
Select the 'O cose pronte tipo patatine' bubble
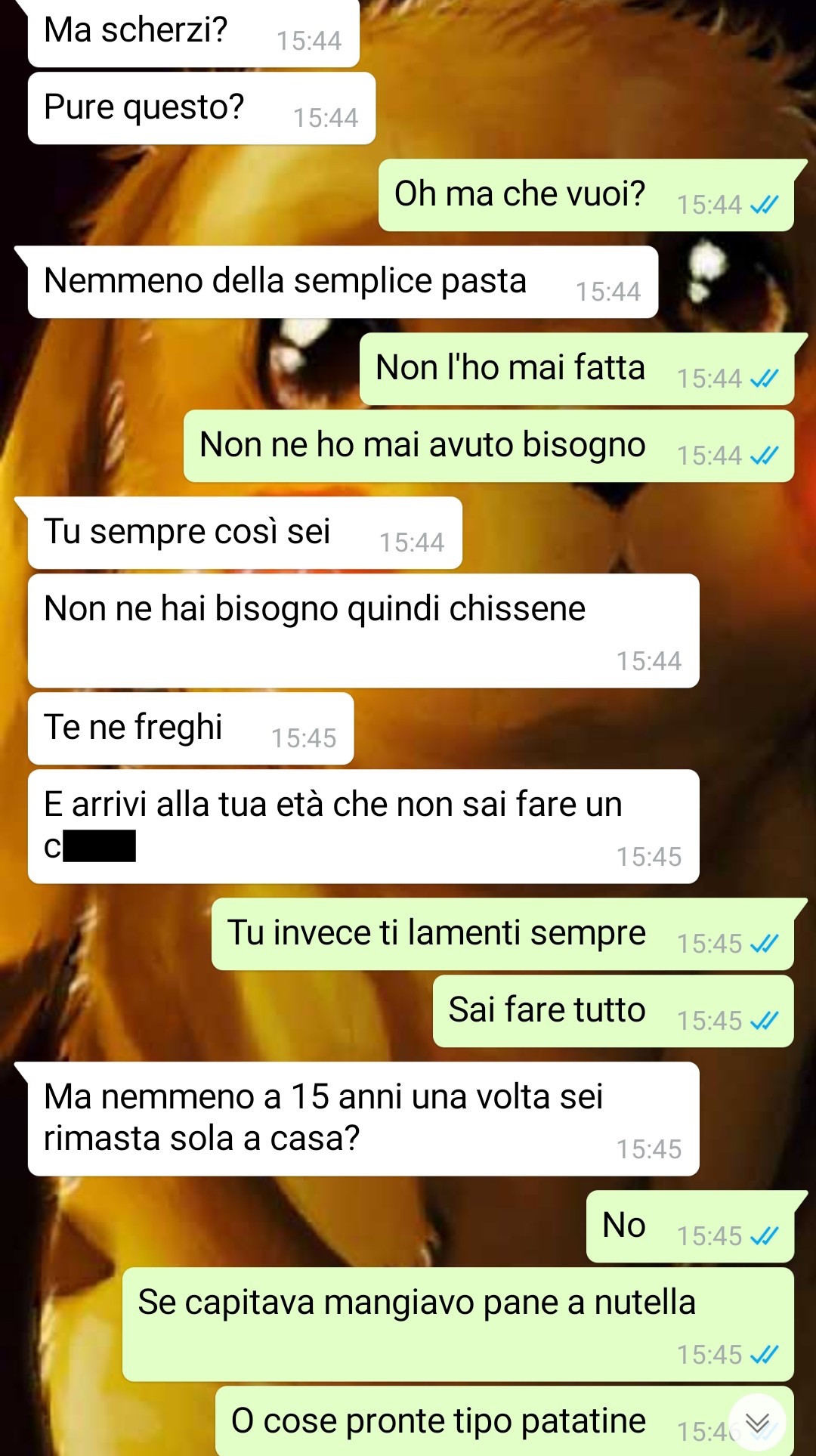point(505,1421)
